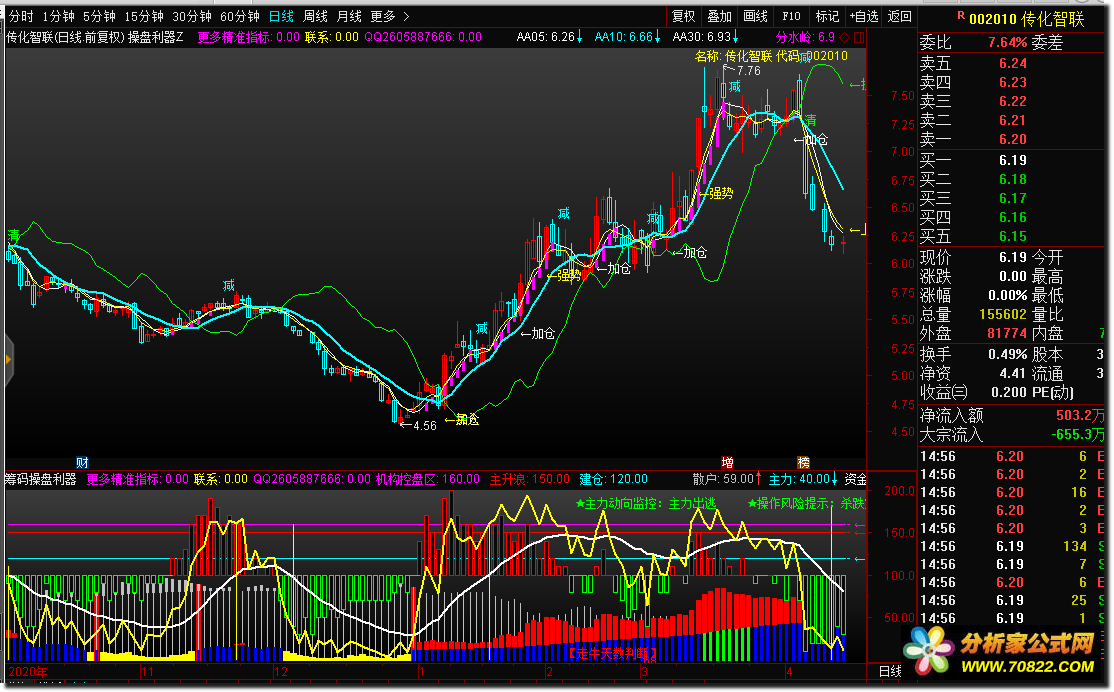1114x692 pixels.
Task: Click the 日线 period label at bottom axis
Action: pos(890,671)
